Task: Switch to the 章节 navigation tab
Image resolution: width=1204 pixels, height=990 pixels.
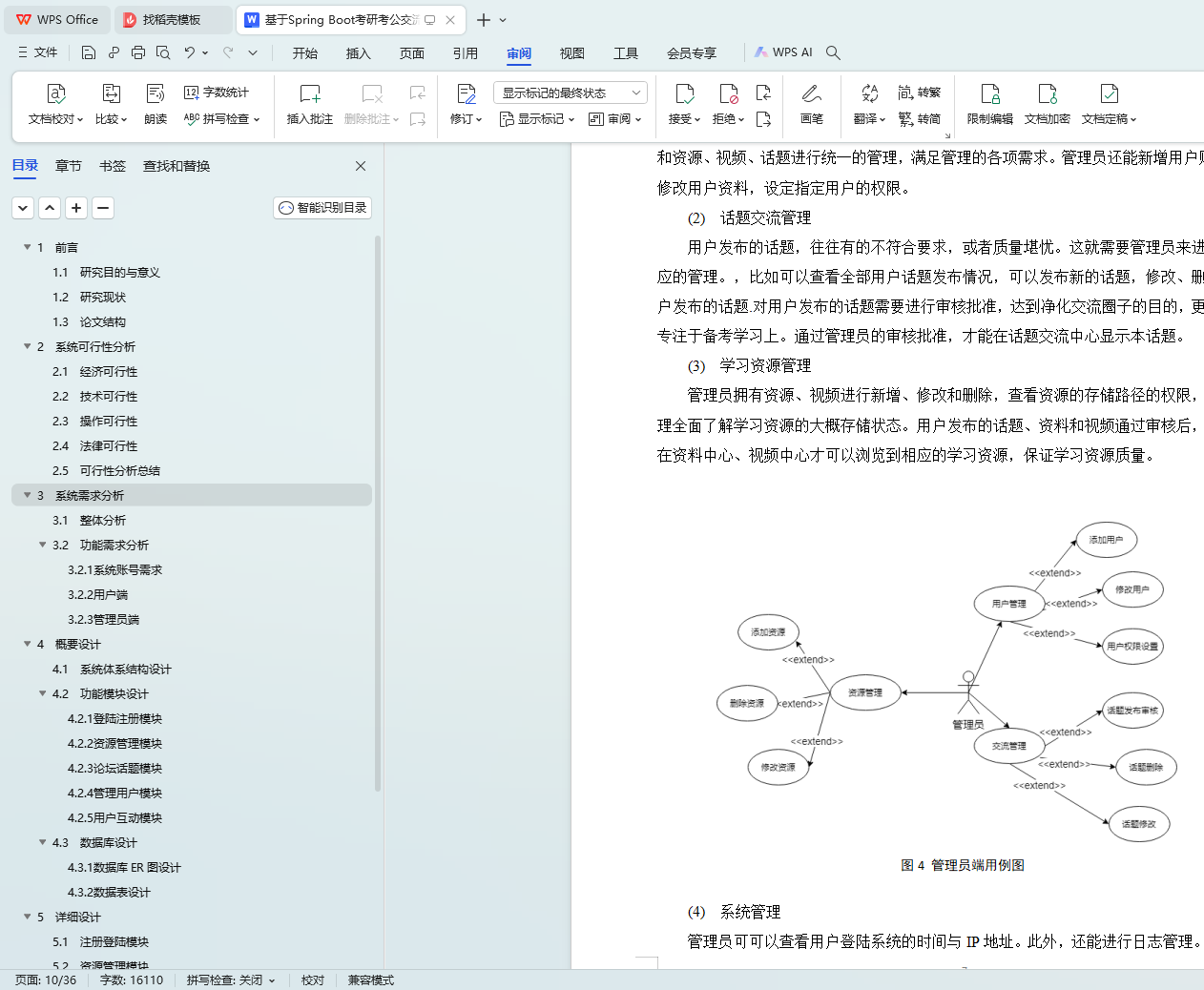Action: pos(69,166)
